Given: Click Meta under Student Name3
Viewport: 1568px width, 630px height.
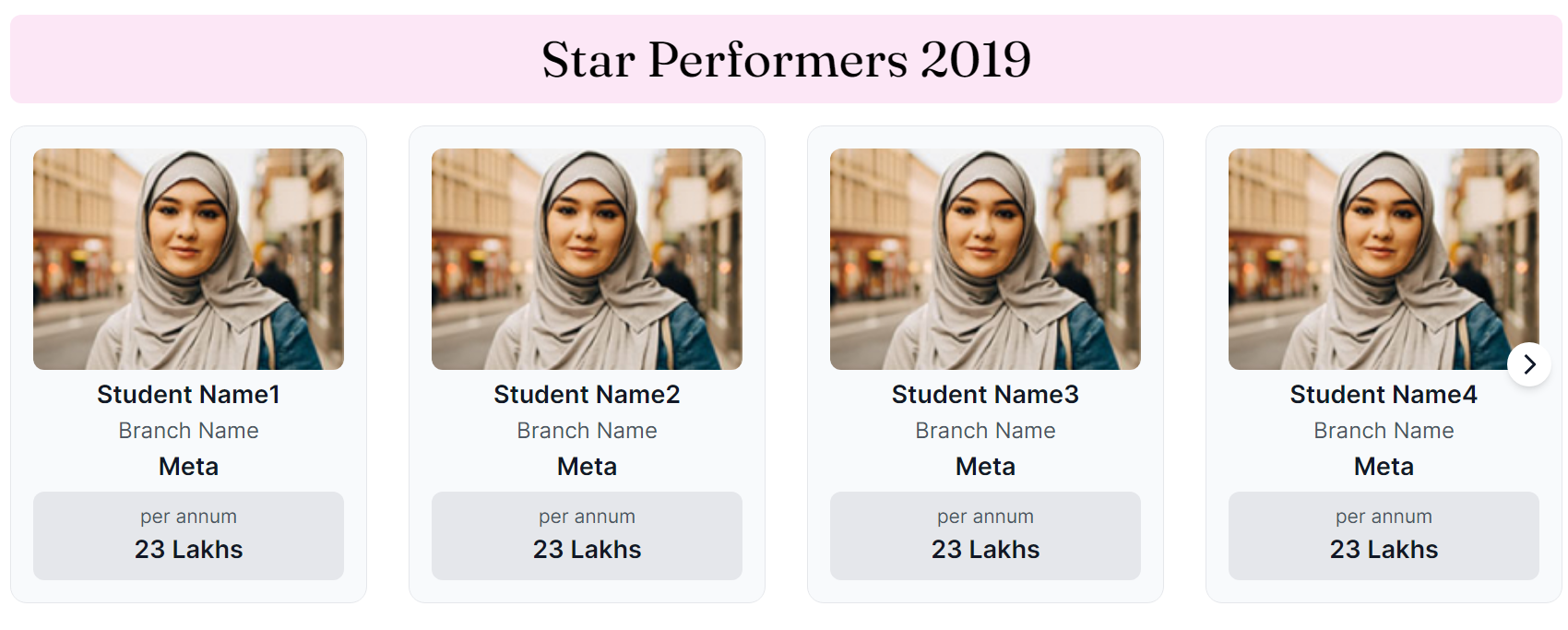Looking at the screenshot, I should pos(985,467).
